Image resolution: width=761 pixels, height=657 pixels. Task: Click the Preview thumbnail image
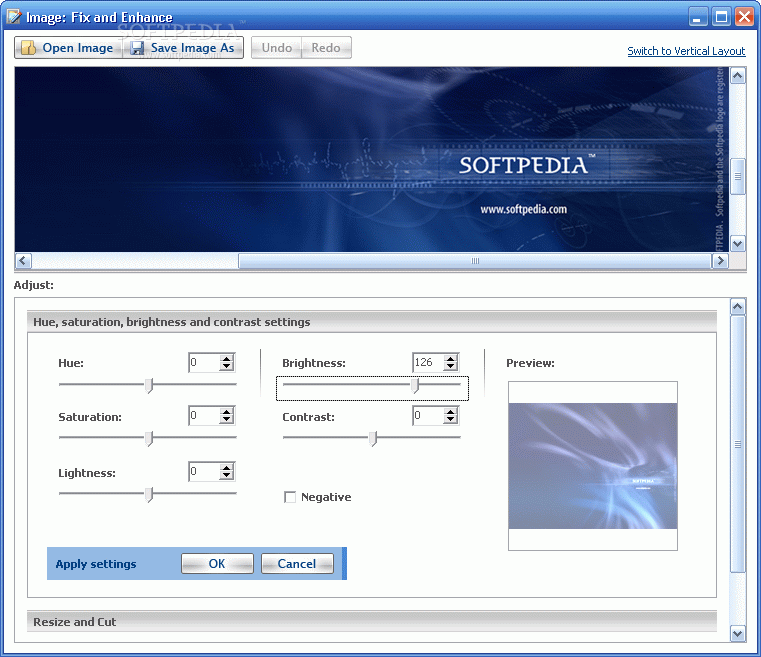593,466
